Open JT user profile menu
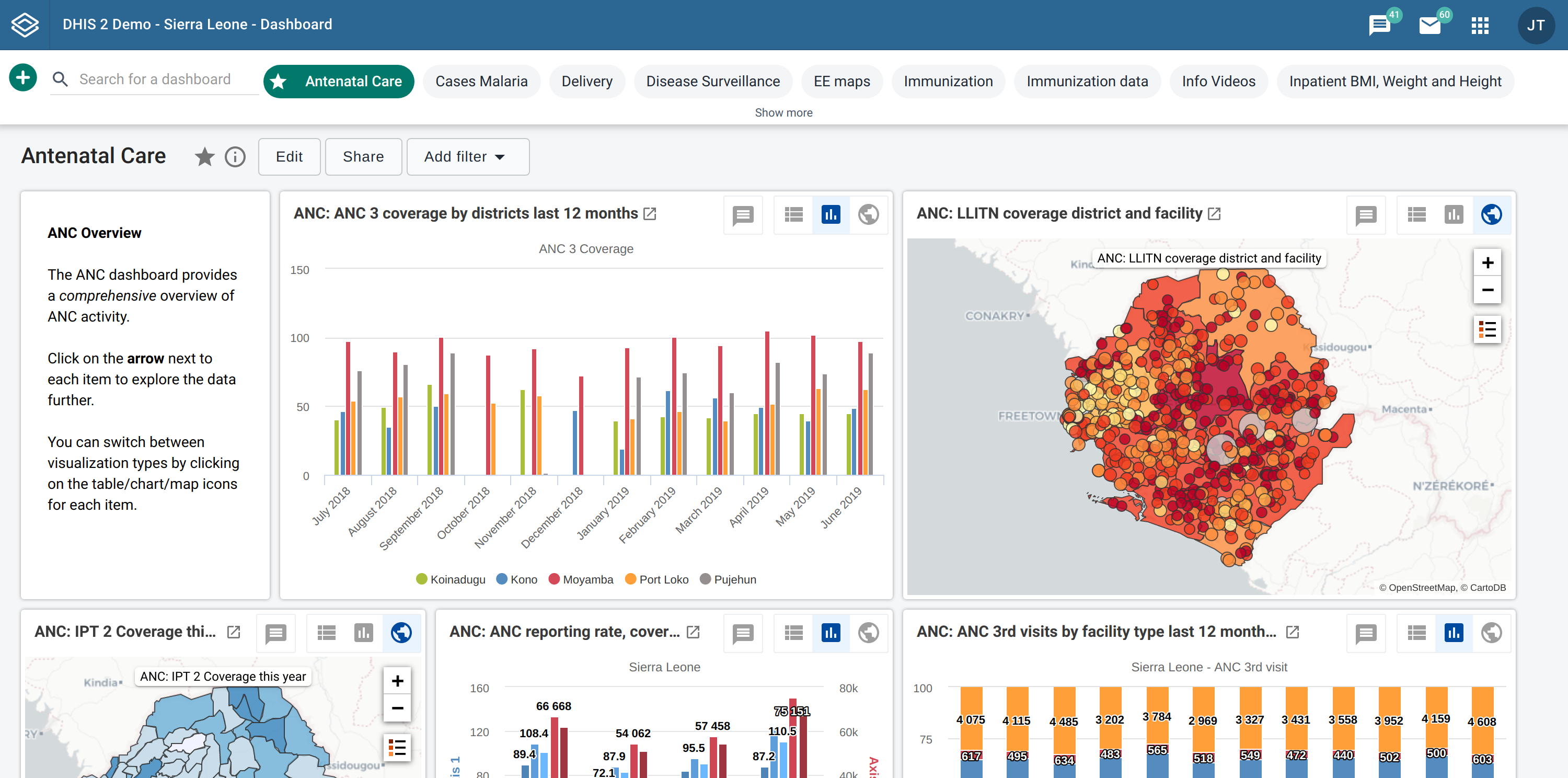Screen dimensions: 1568x778 1535,26
